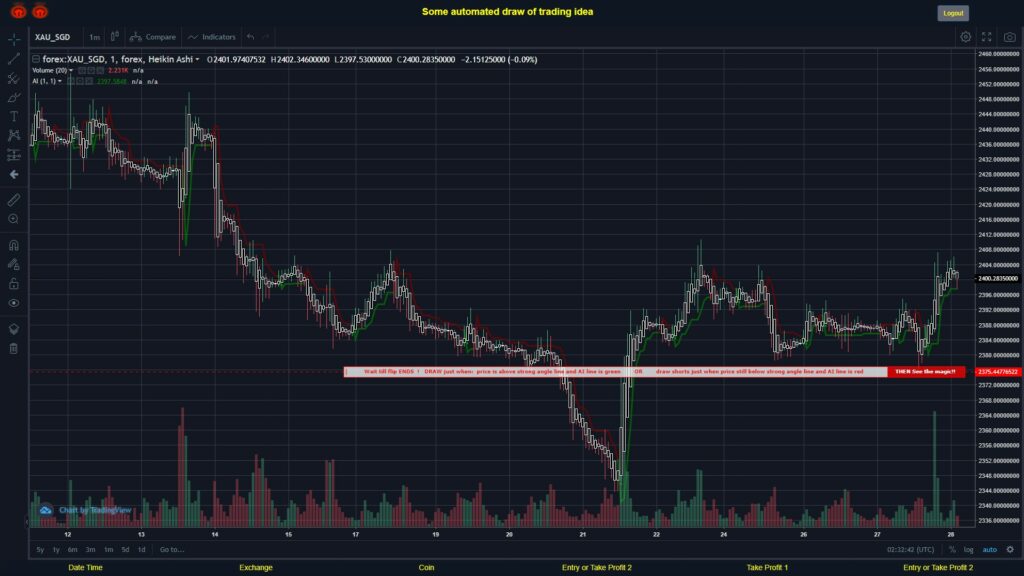Redo the last chart action

click(266, 37)
